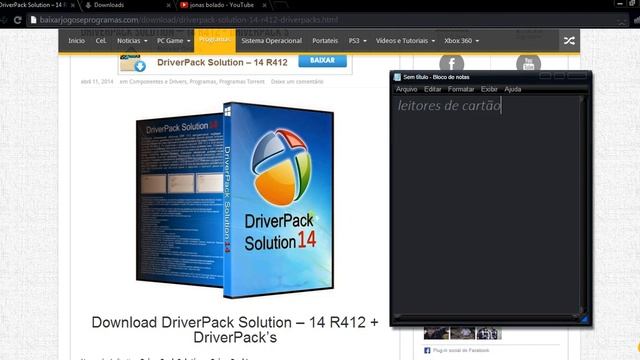Click the first sidebar thumbnail below Notepad
Viewport: 640px width, 360px height.
point(436,333)
